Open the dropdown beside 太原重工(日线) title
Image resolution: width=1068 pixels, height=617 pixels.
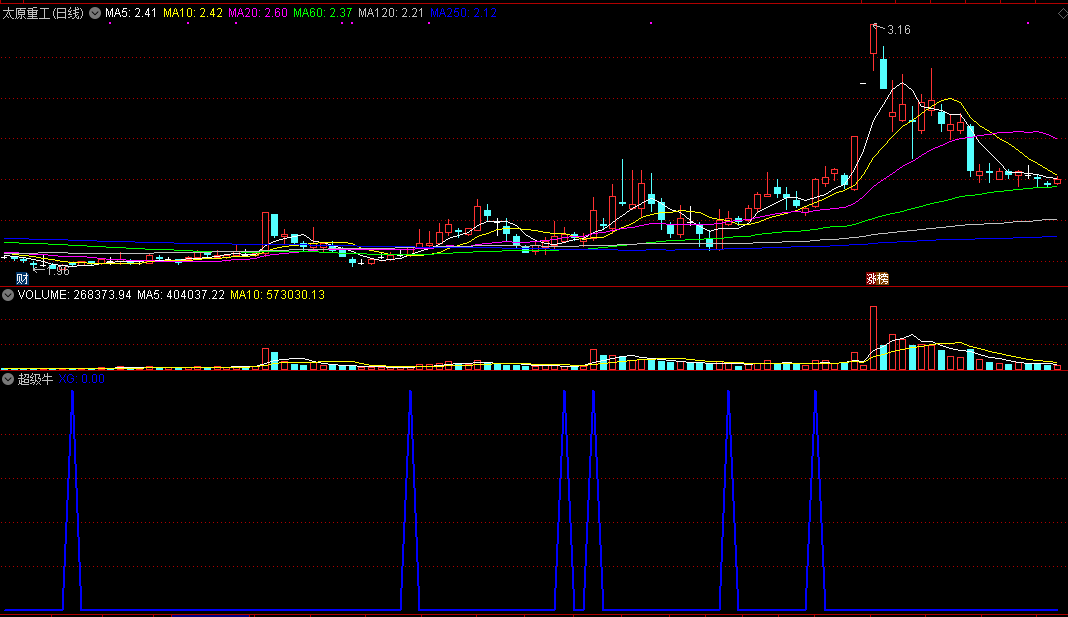pos(95,13)
